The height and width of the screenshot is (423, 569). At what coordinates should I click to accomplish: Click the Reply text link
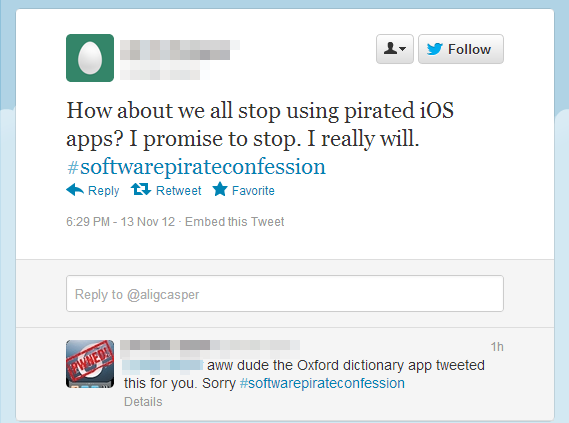coord(103,190)
